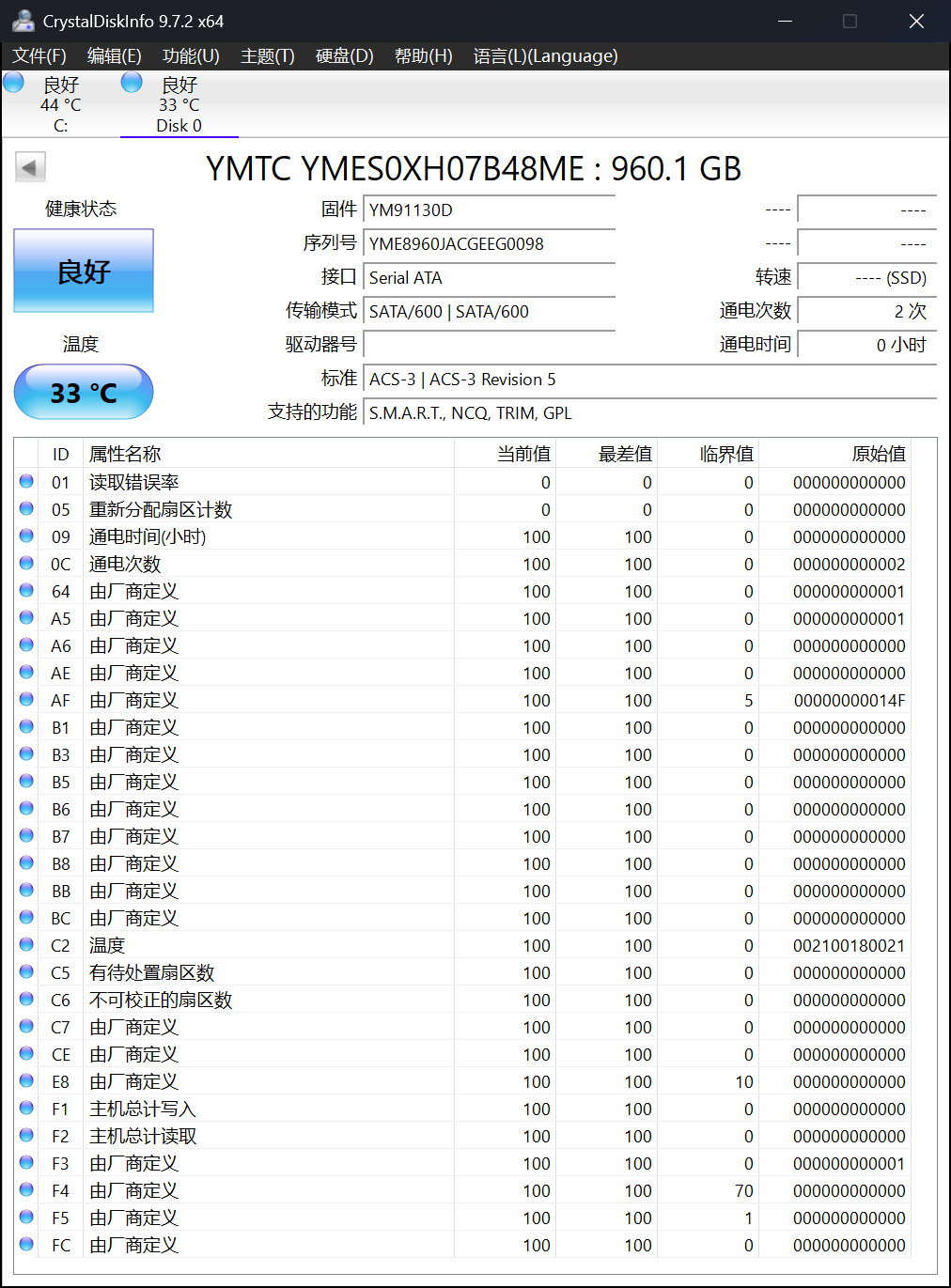Click status orb for C: drive
The height and width of the screenshot is (1288, 951).
point(14,83)
